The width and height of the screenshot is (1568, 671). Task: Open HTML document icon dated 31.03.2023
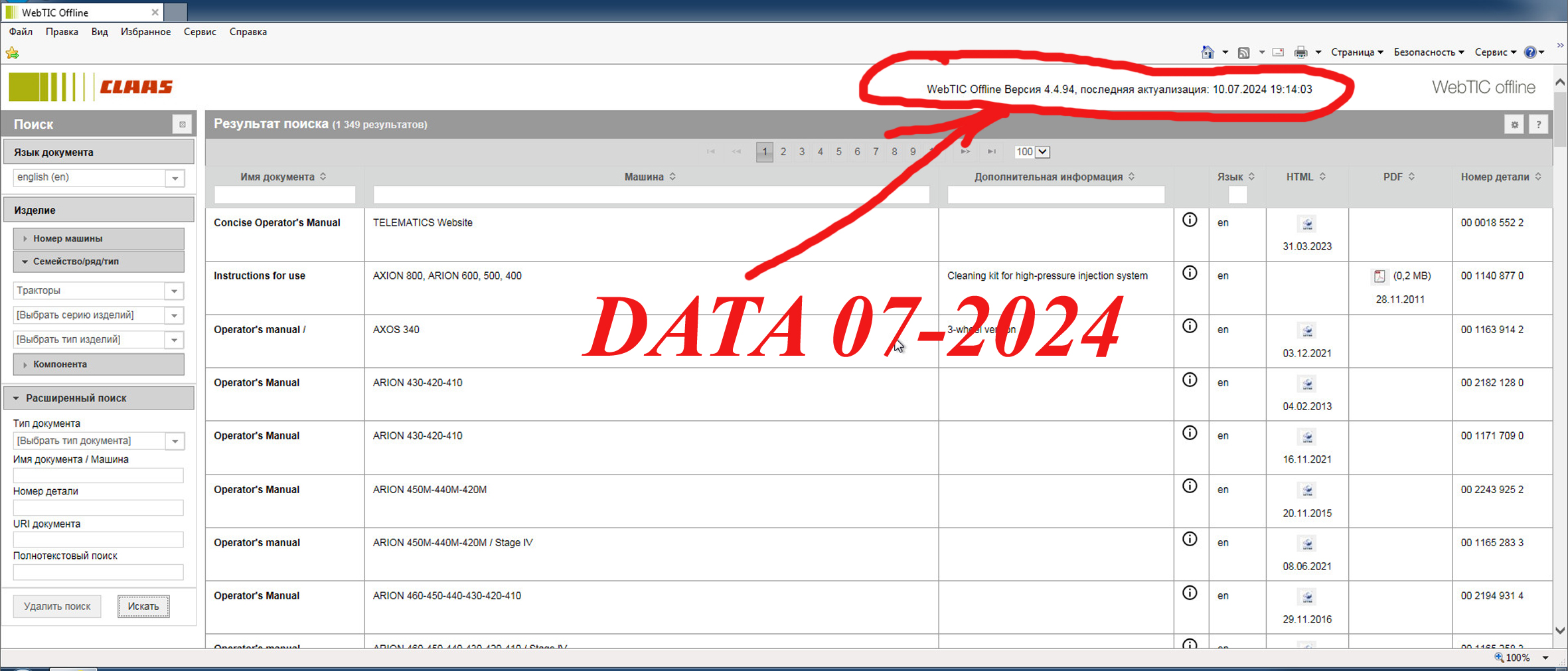[1306, 224]
